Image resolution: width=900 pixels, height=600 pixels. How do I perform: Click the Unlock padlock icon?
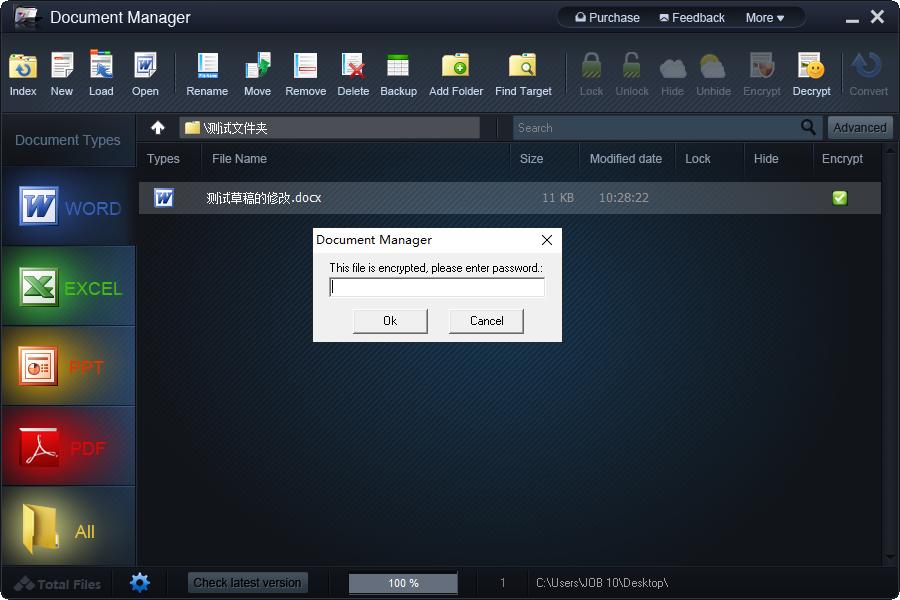(x=631, y=65)
